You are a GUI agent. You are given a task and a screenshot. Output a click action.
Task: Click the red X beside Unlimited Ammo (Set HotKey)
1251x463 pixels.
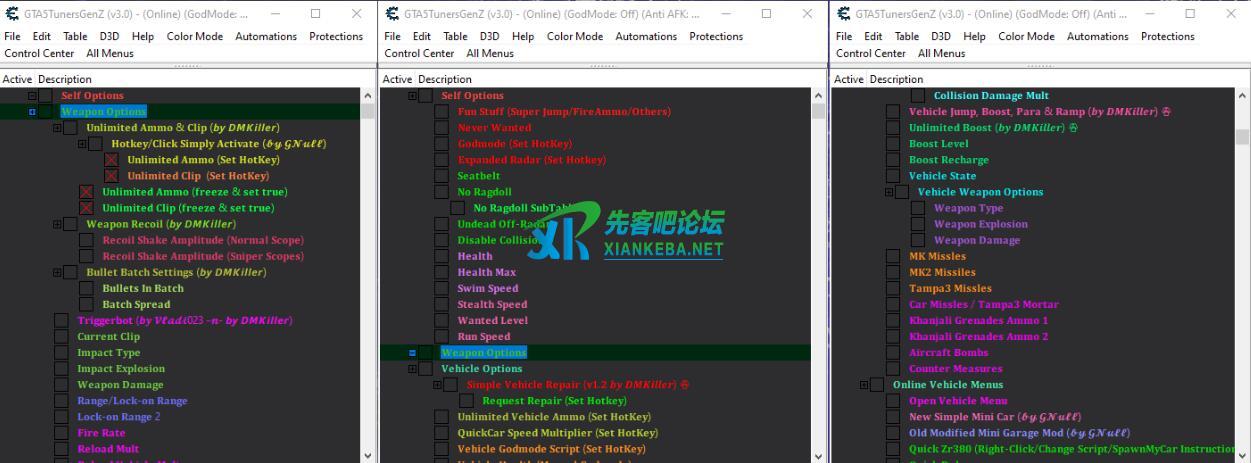coord(111,160)
